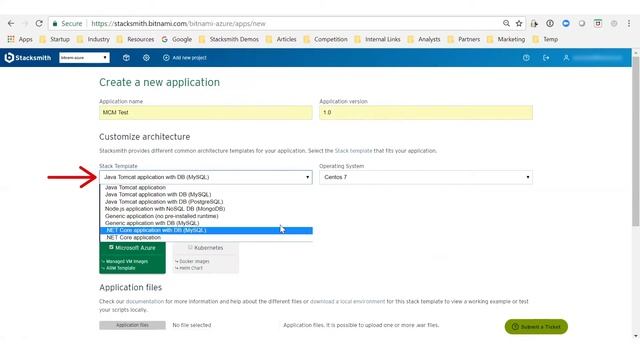The height and width of the screenshot is (360, 640).
Task: Bookmark this page with the star icon
Action: (519, 24)
